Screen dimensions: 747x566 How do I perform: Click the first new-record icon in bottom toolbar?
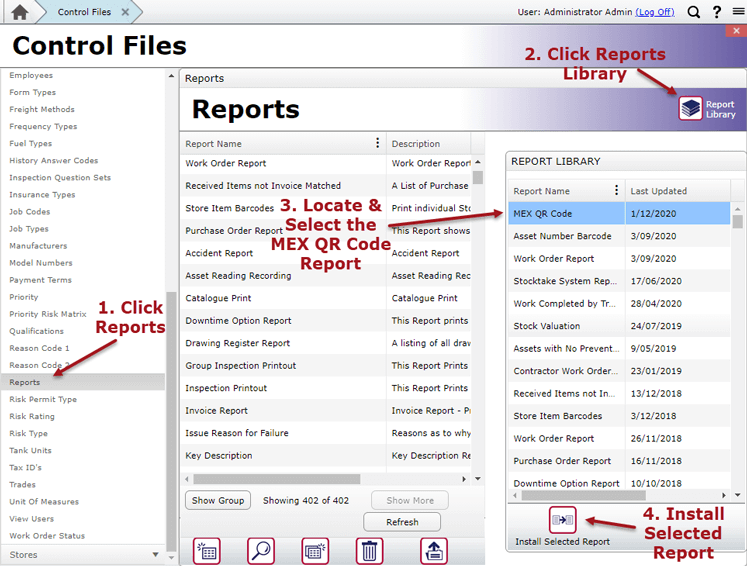click(207, 551)
